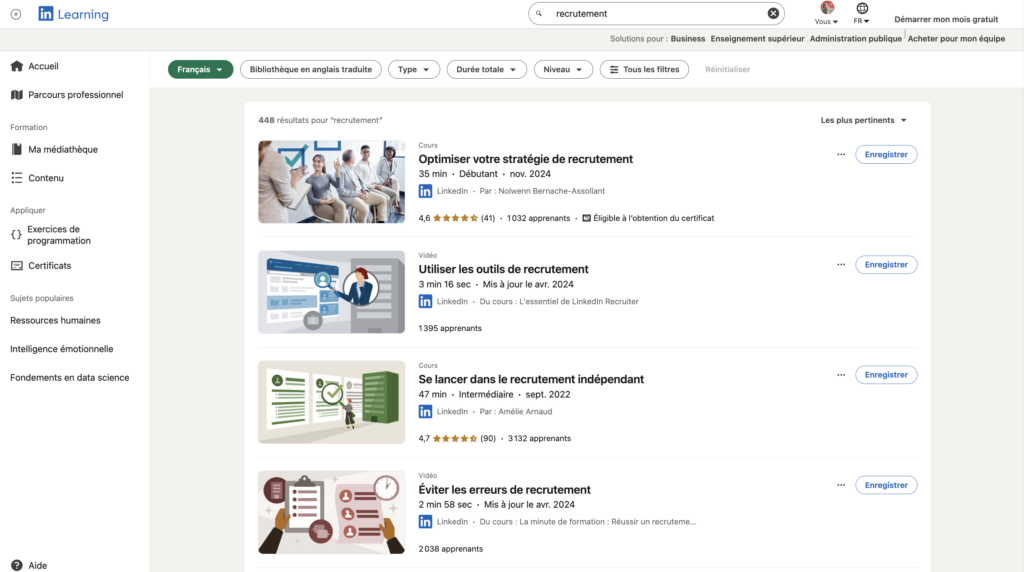The height and width of the screenshot is (572, 1024).
Task: Click the search magnifier icon
Action: 539,13
